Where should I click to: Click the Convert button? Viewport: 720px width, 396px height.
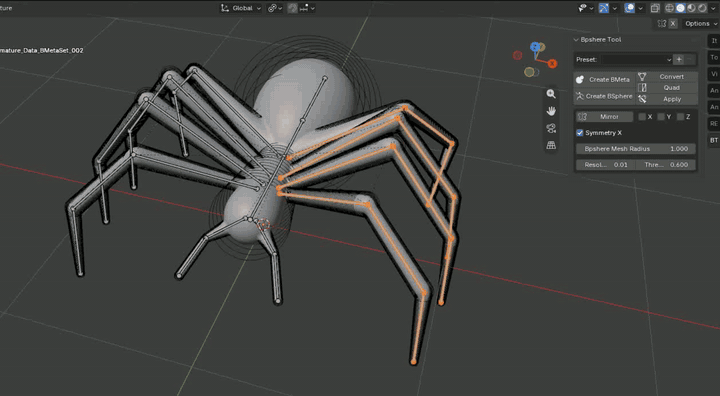pyautogui.click(x=667, y=77)
